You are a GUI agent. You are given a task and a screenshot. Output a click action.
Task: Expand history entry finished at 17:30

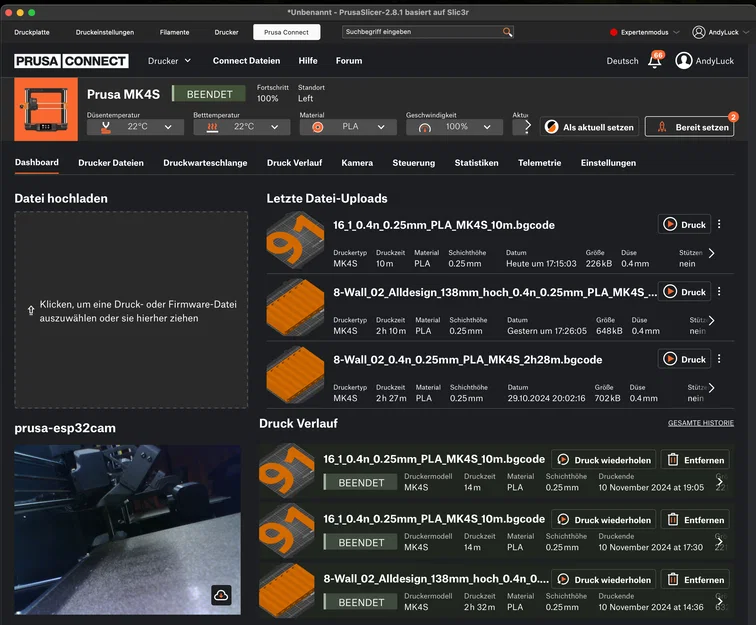point(720,542)
